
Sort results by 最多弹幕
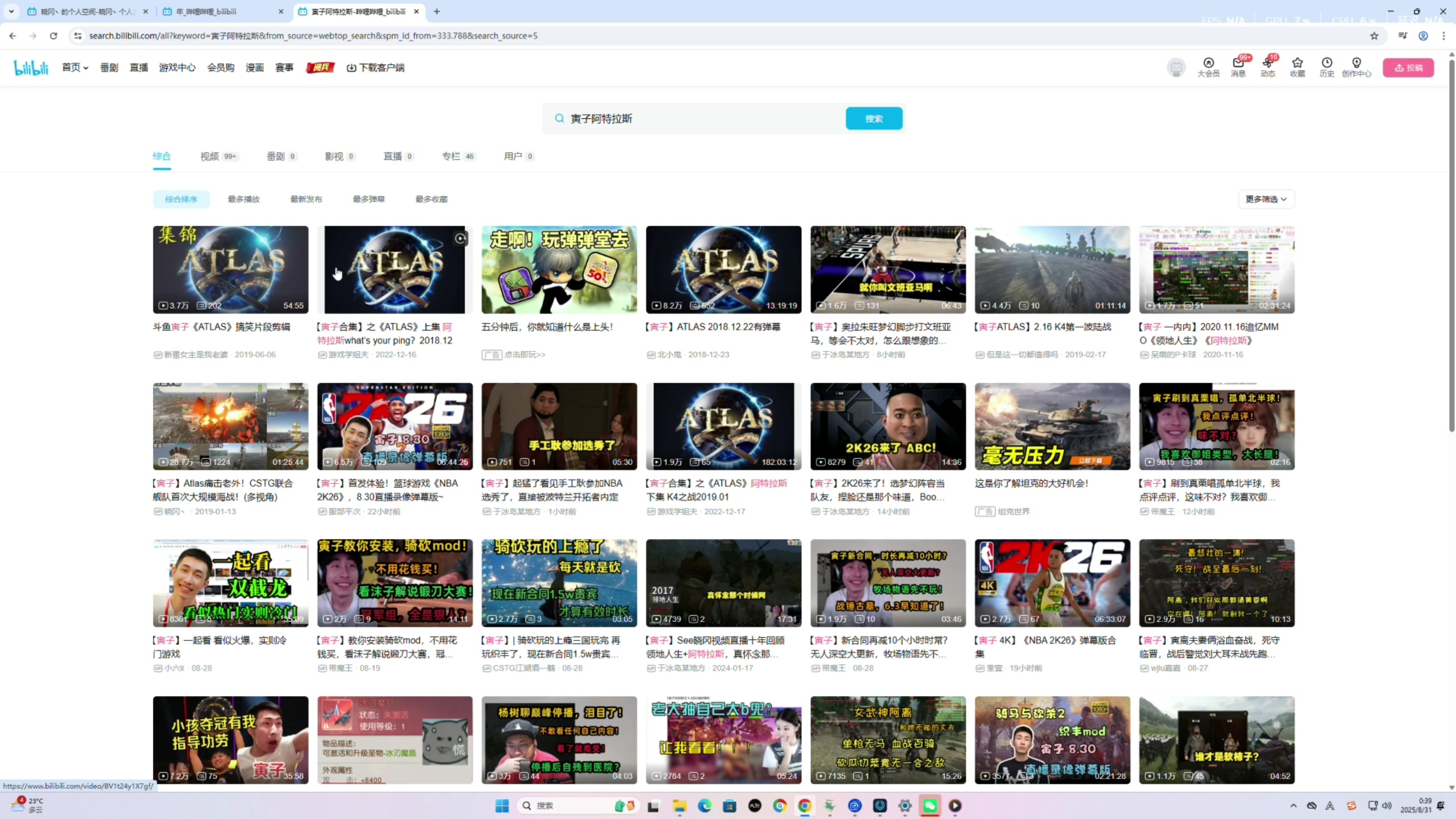[x=369, y=199]
